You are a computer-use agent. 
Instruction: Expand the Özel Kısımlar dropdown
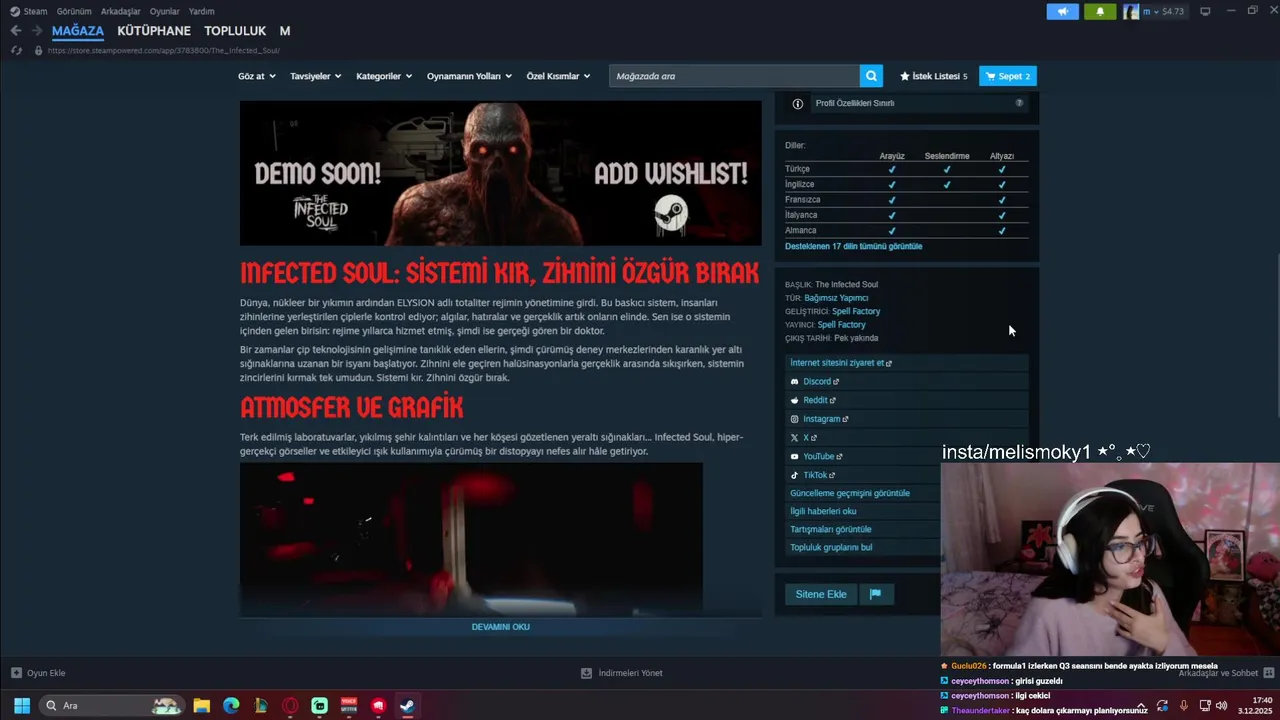coord(558,76)
